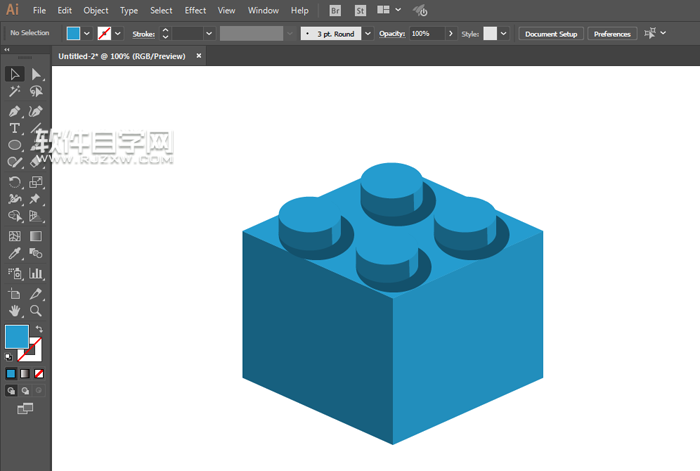The width and height of the screenshot is (700, 471).
Task: Set paint mode to None
Action: (x=39, y=373)
